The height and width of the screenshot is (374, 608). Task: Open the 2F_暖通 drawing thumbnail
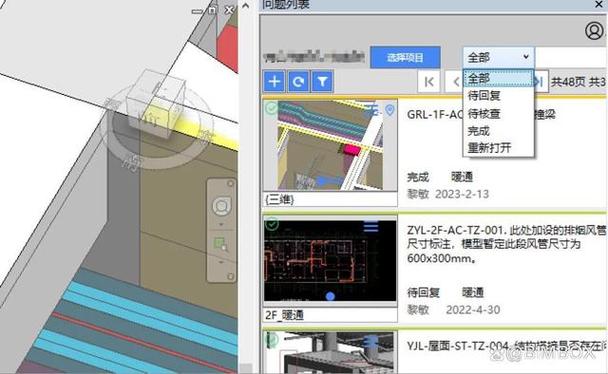point(330,261)
